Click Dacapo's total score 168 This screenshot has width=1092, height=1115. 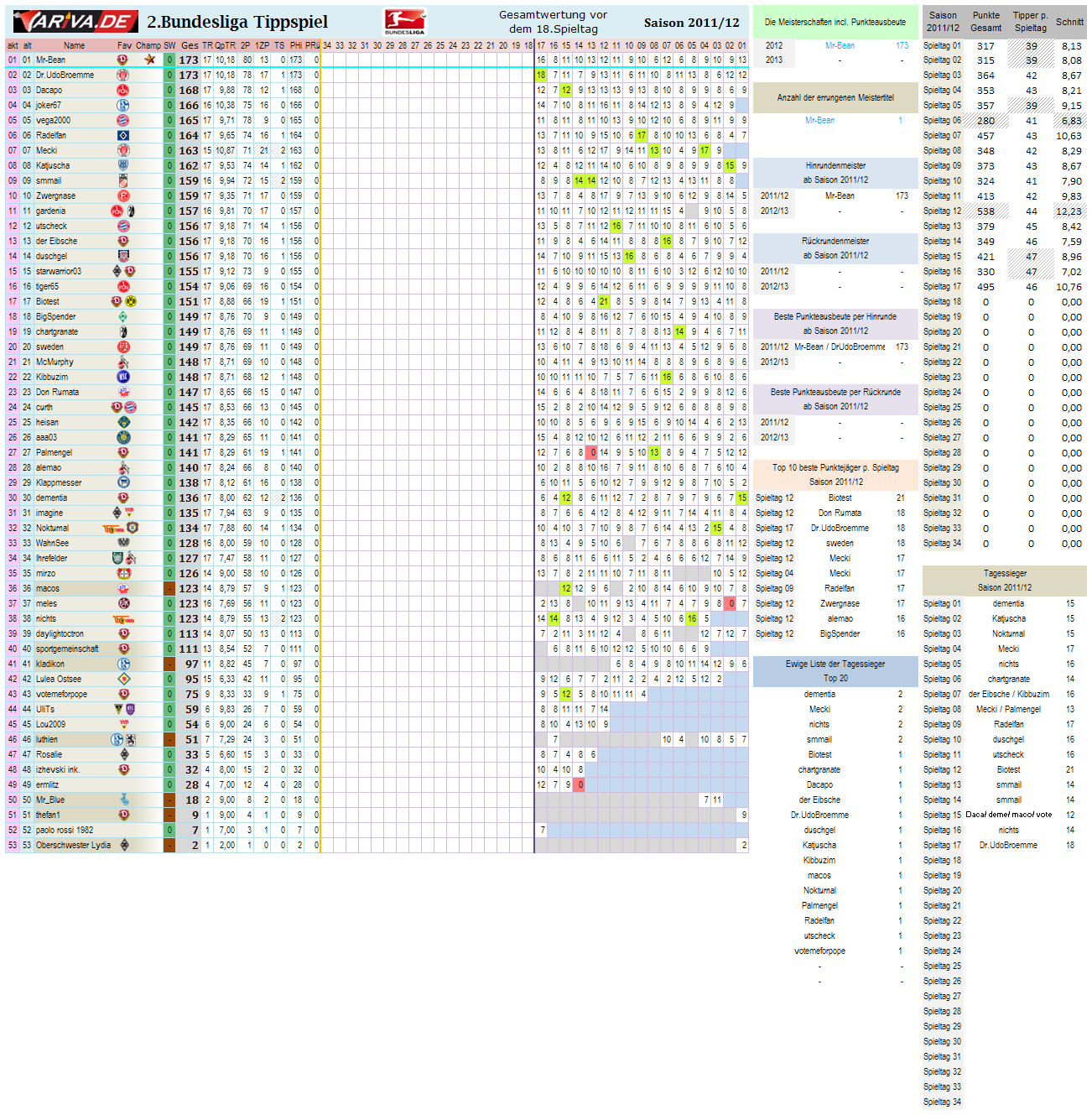coord(189,90)
